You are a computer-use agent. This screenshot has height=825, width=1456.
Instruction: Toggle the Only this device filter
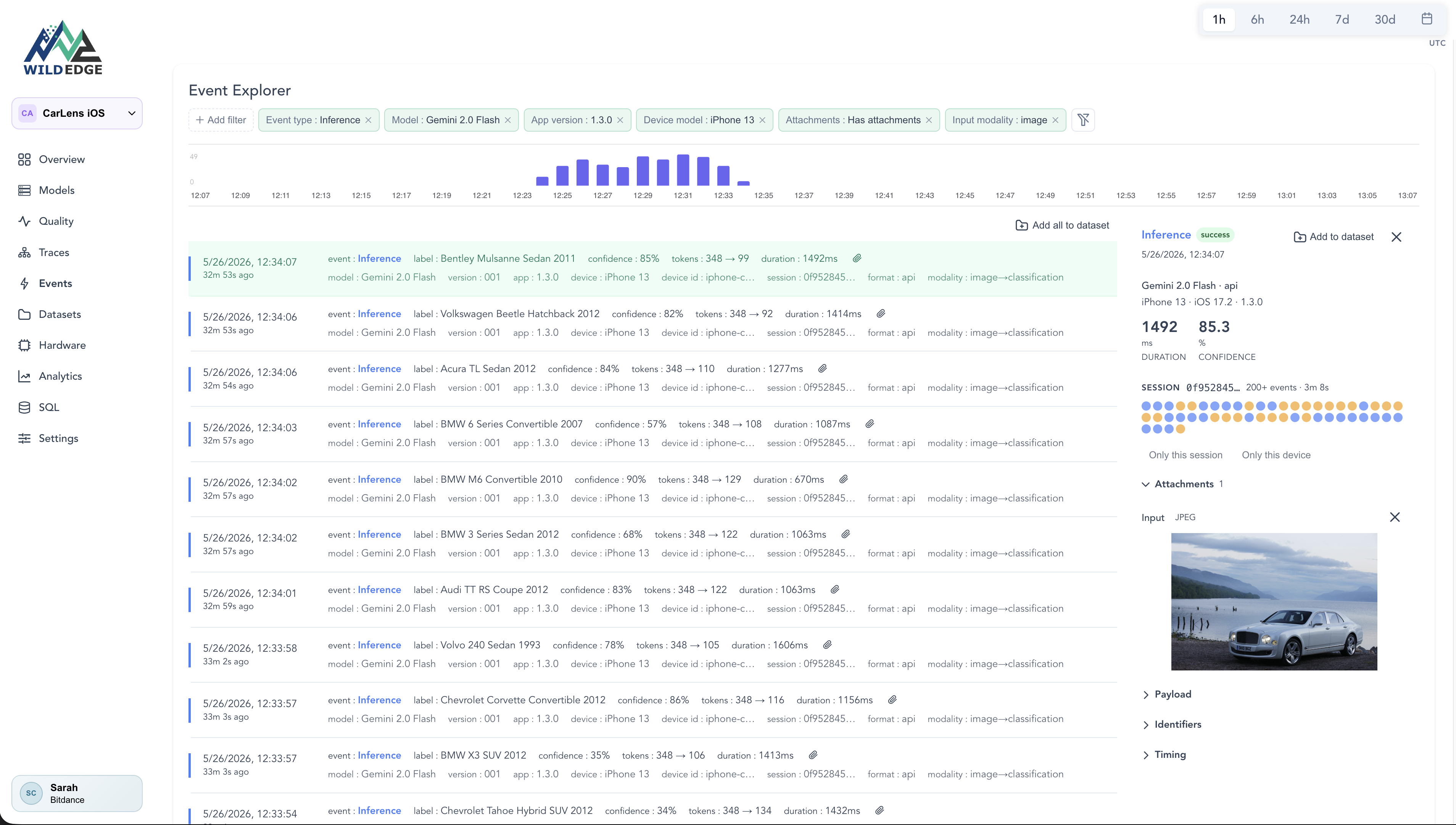click(1276, 455)
